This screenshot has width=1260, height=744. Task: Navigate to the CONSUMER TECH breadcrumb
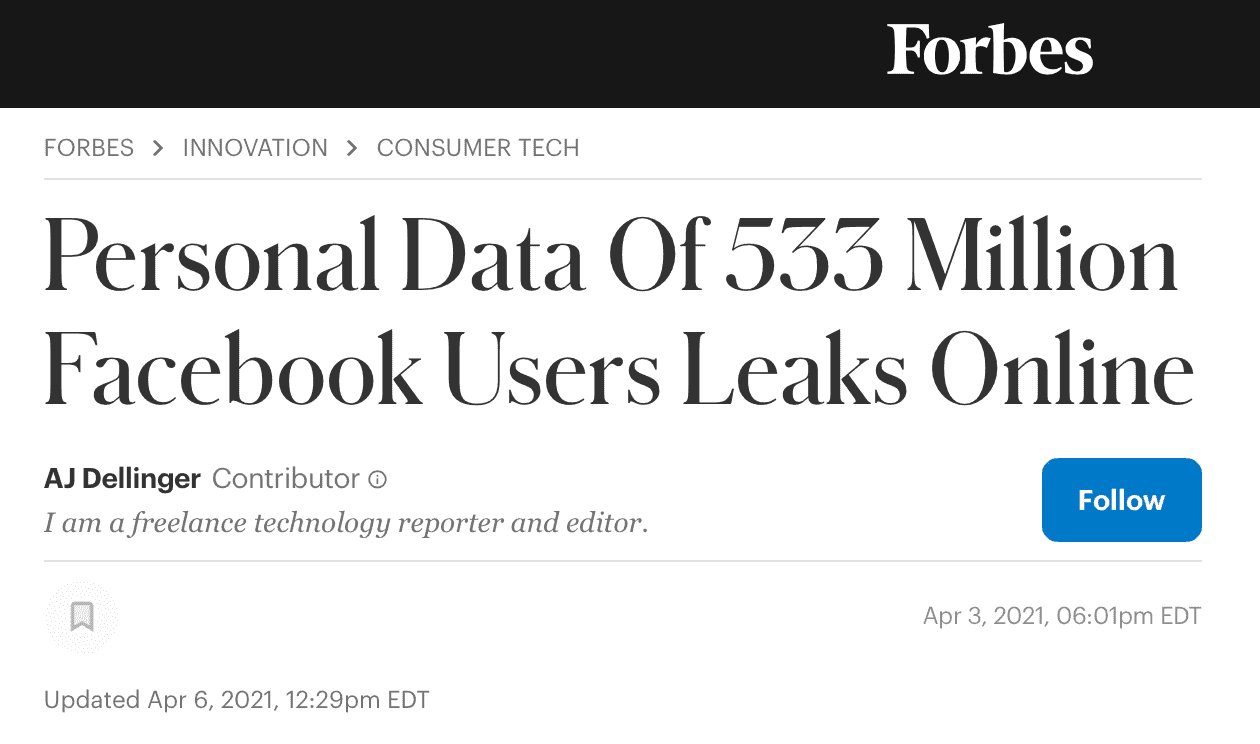click(478, 148)
